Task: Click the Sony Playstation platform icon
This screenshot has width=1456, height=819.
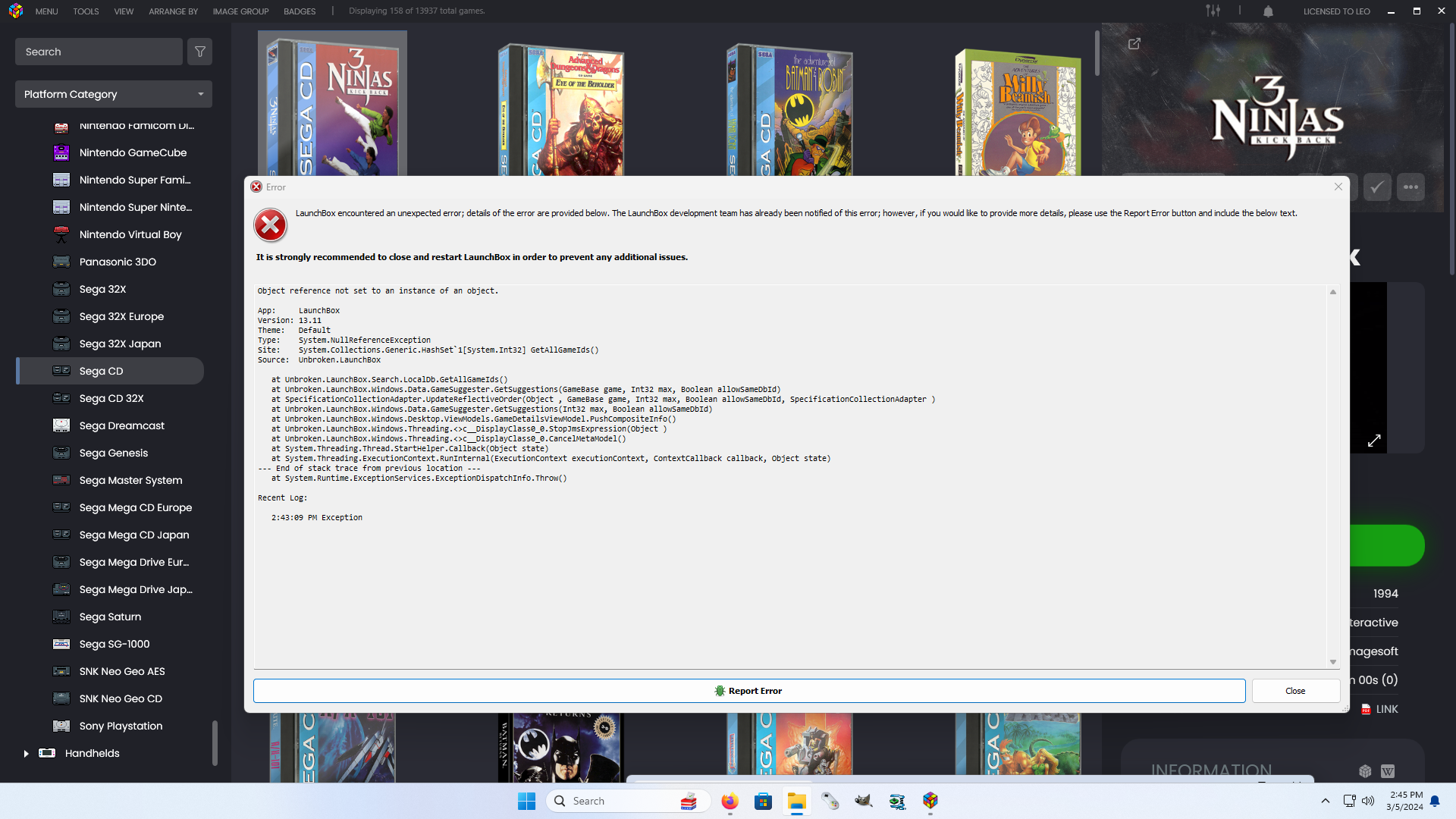Action: (61, 726)
